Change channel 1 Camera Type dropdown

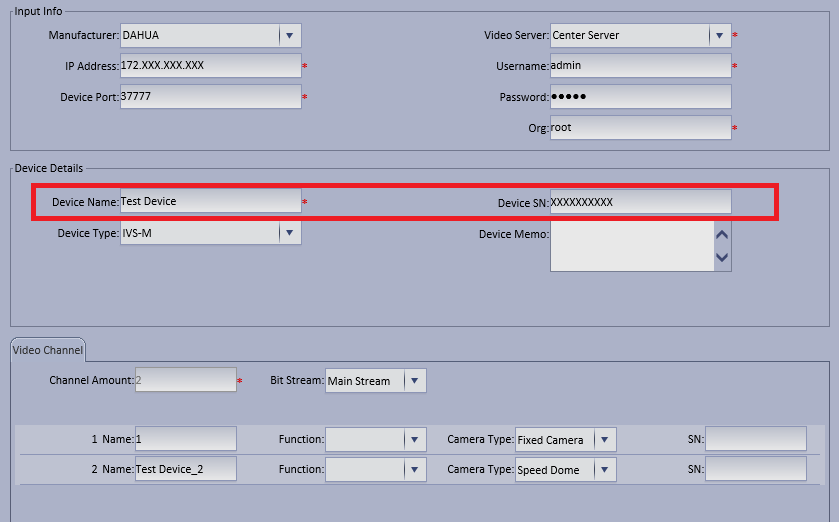603,440
